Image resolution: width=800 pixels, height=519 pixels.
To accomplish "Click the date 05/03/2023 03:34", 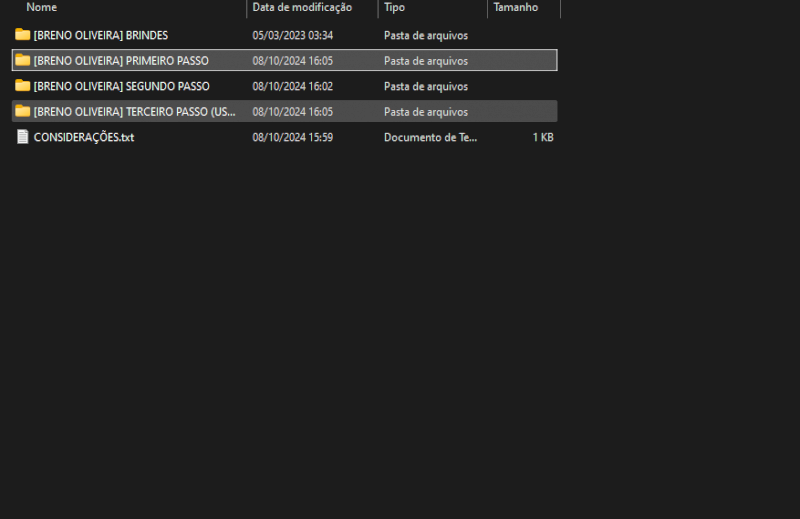I will click(x=292, y=35).
